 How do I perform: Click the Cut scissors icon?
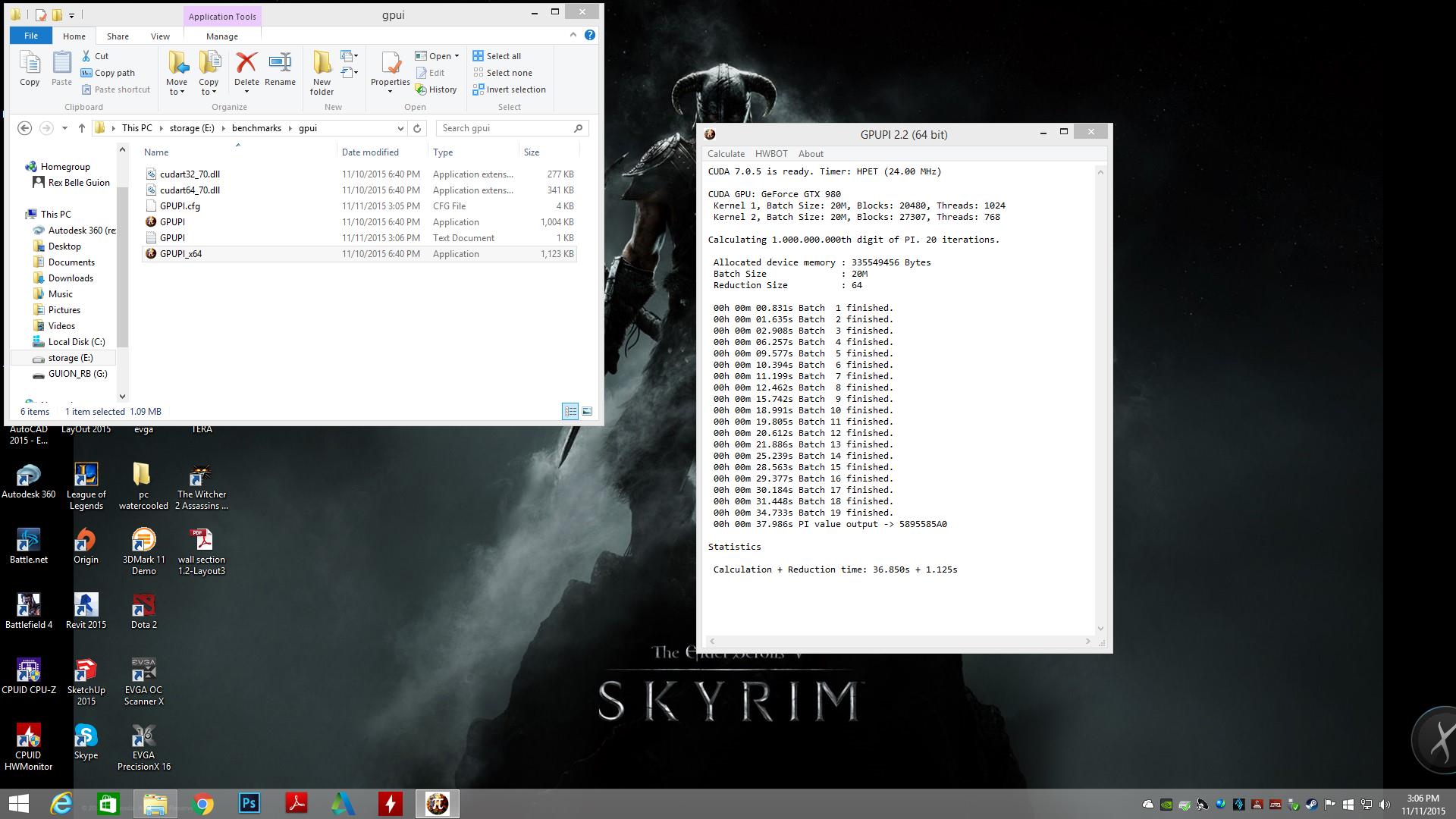pos(86,56)
